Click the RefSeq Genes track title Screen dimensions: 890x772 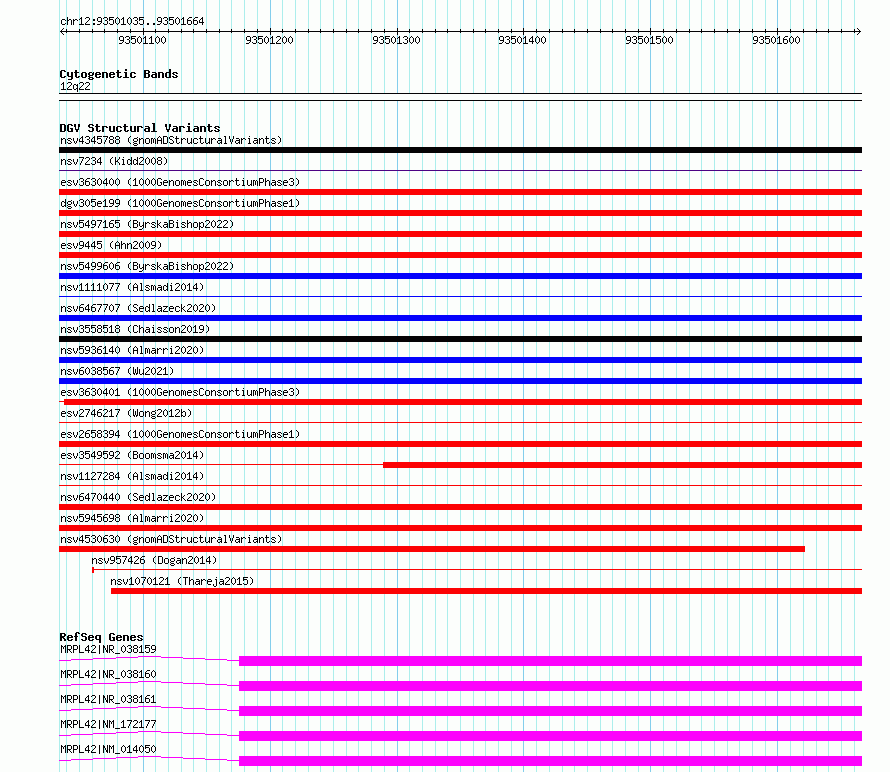(x=102, y=637)
